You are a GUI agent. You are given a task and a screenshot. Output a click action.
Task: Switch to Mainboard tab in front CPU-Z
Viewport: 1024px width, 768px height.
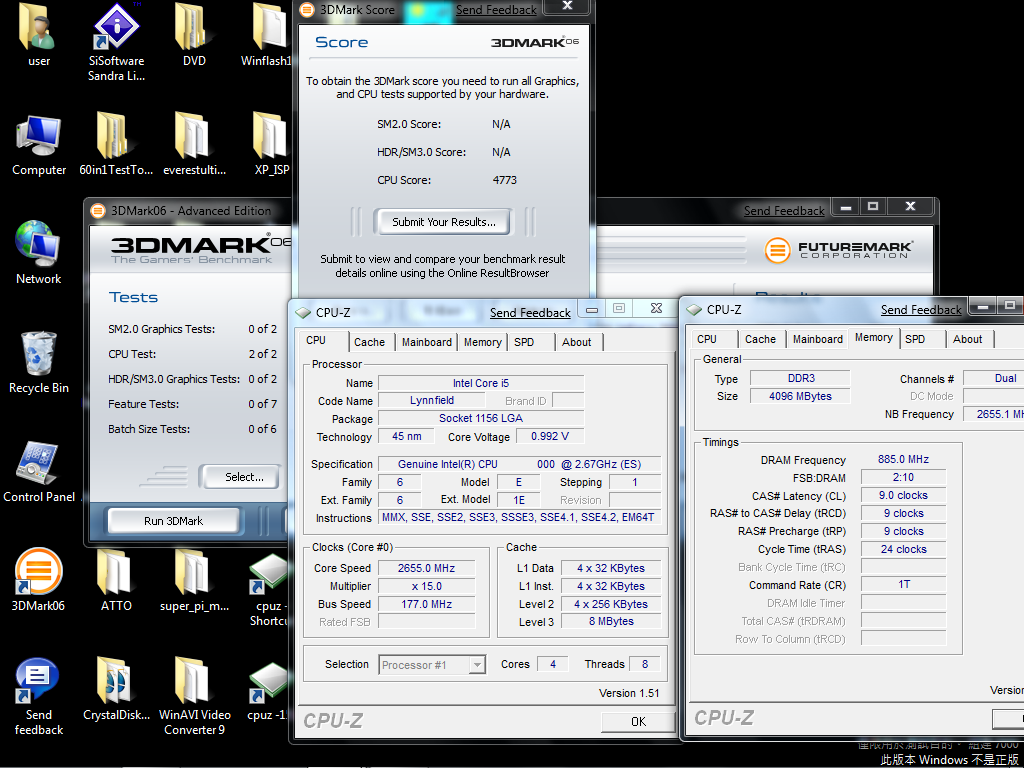pos(426,342)
